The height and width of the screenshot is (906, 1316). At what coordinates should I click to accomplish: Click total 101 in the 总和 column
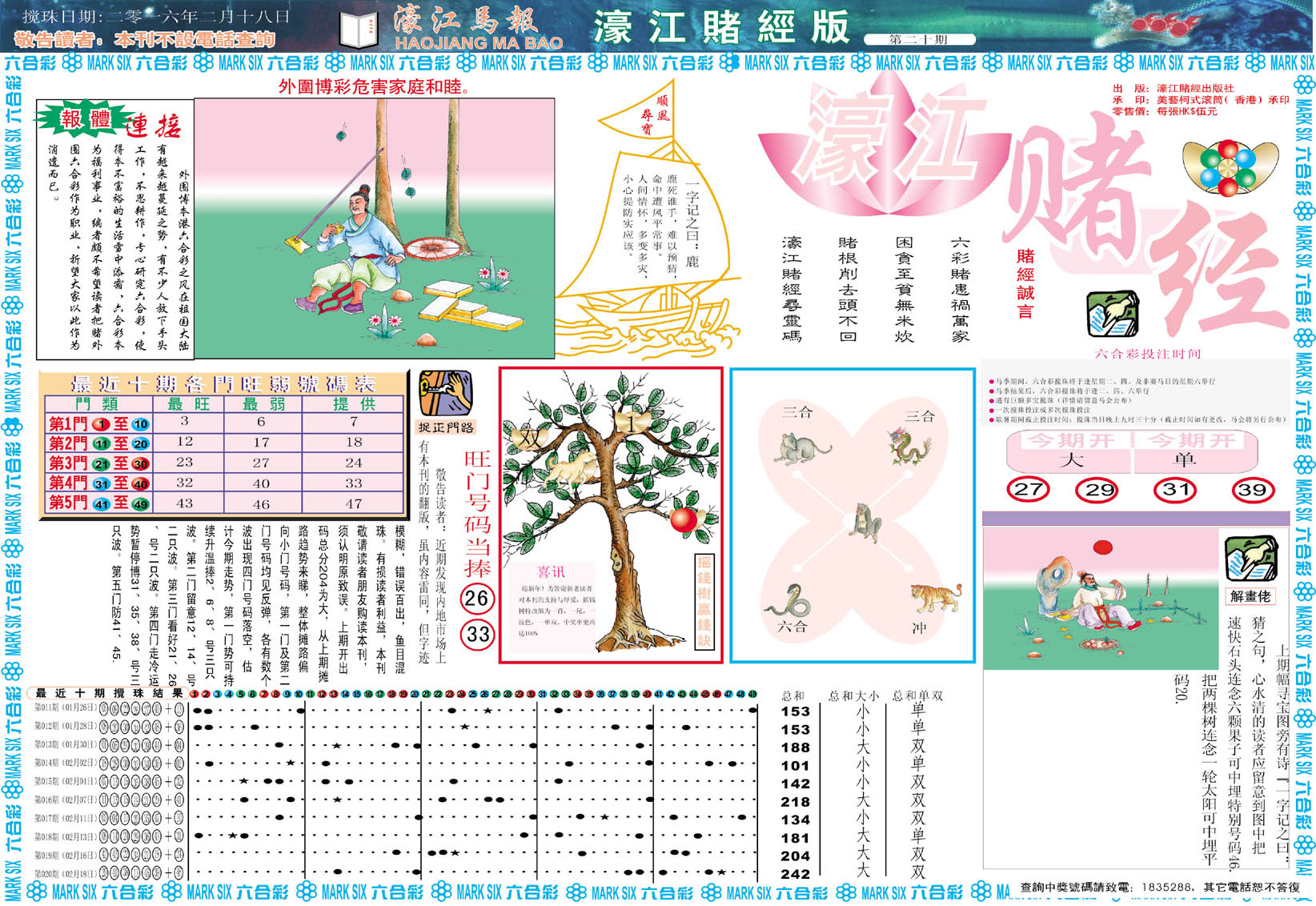coord(796,765)
